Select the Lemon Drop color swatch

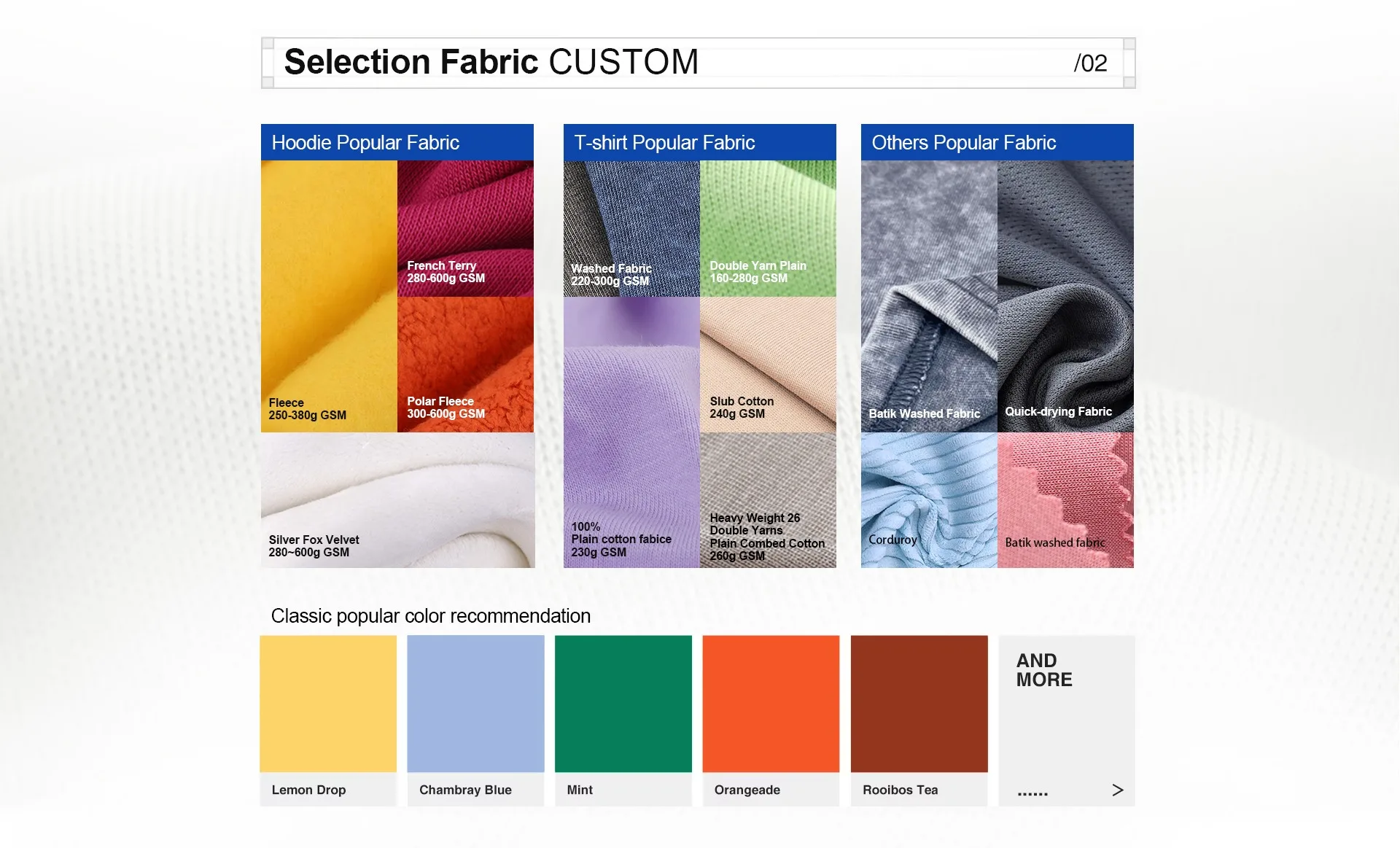[x=328, y=704]
